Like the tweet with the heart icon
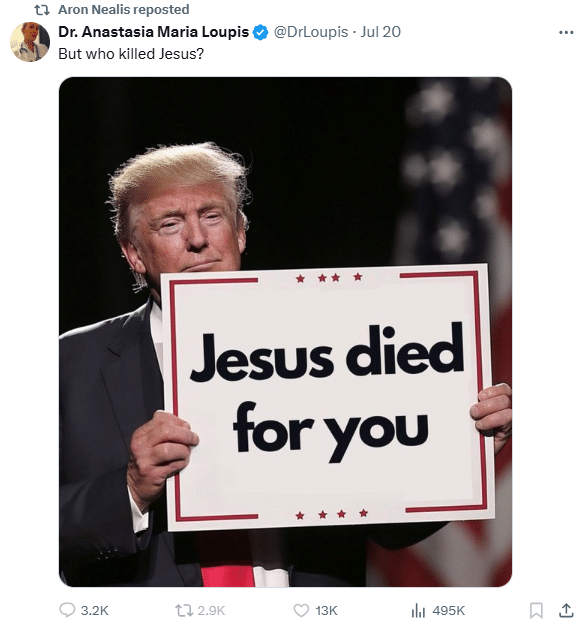The width and height of the screenshot is (581, 625). (x=301, y=610)
